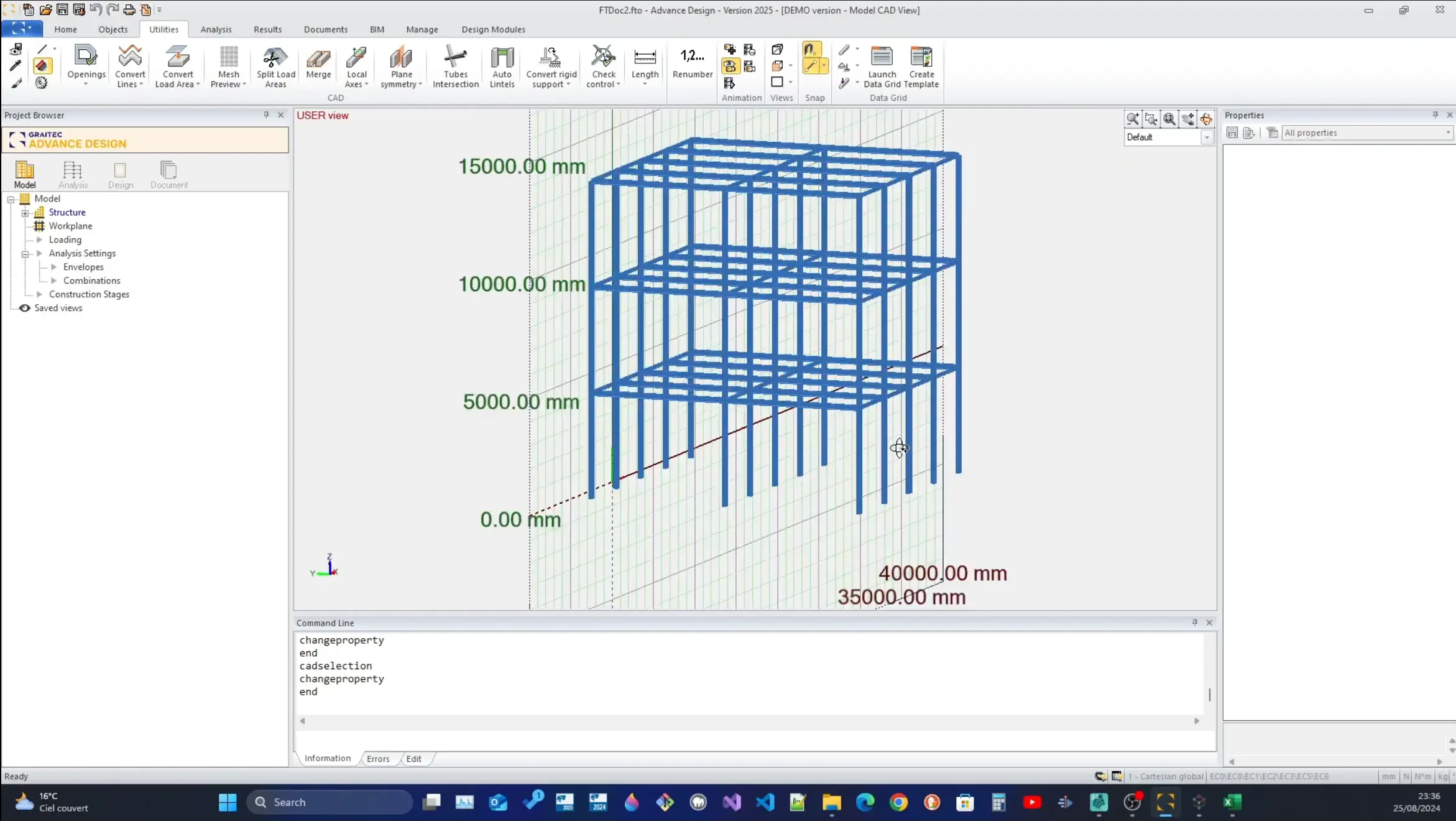
Task: Toggle visibility of Saved views
Action: 25,308
